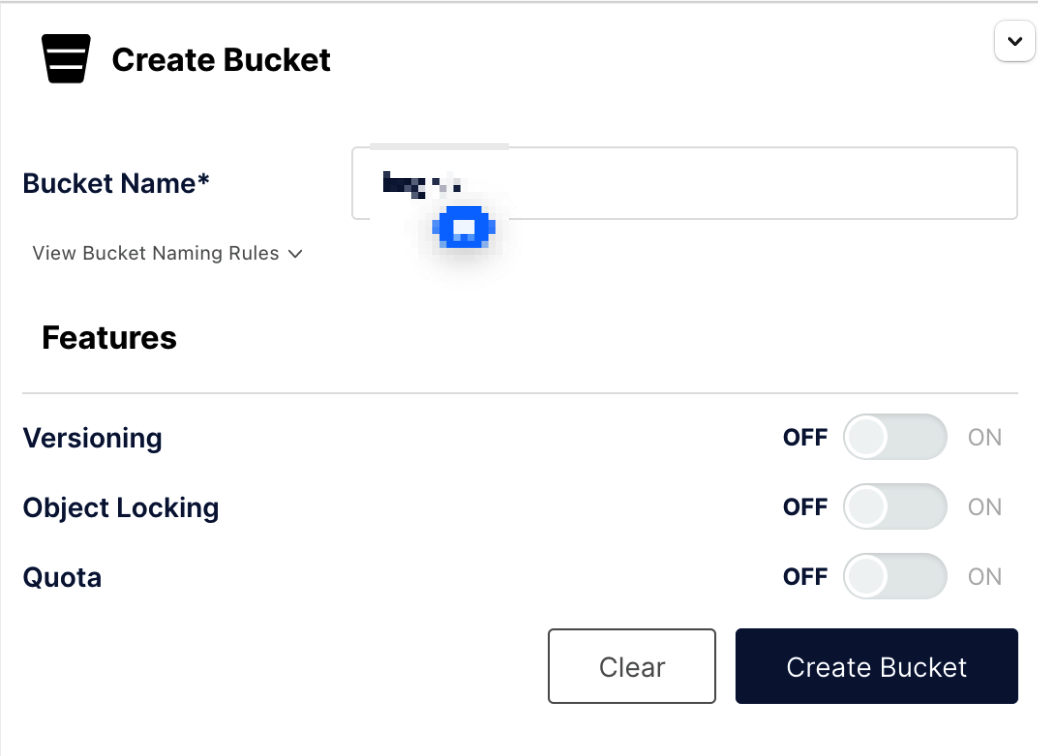Click the OFF label for Object Locking
Screen dimensions: 1038x756
[x=805, y=508]
